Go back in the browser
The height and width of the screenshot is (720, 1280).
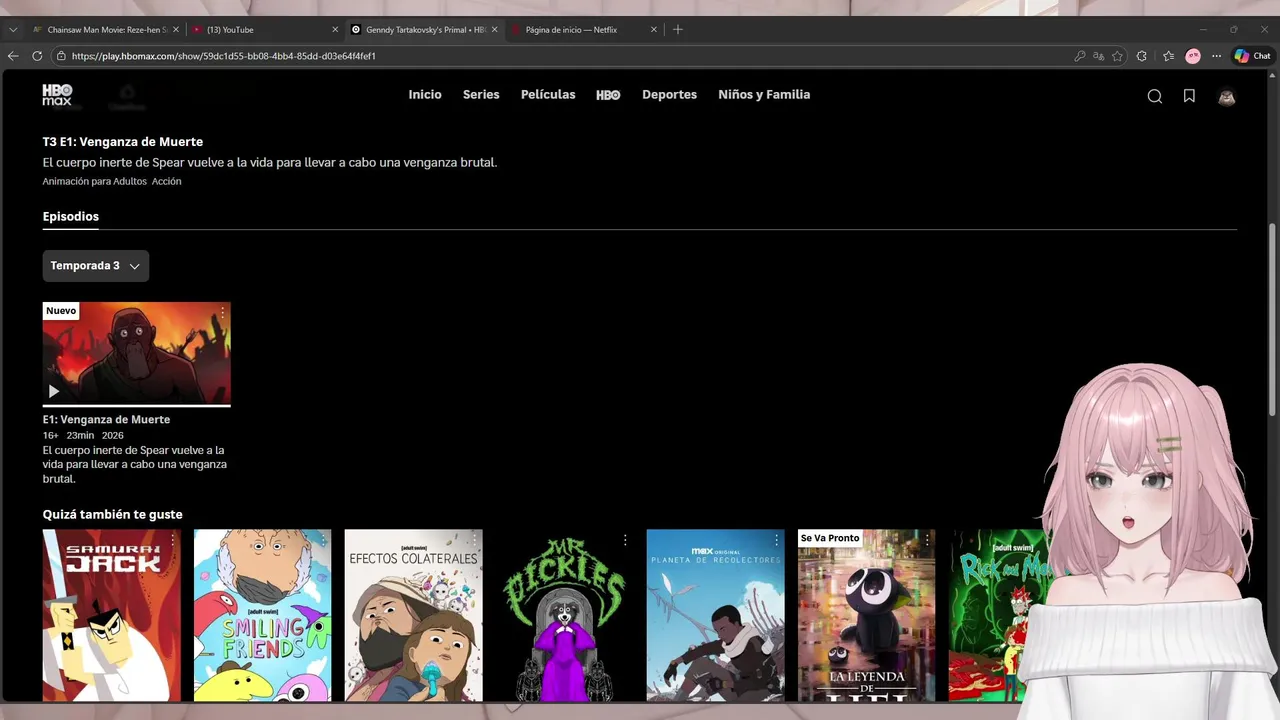click(13, 56)
